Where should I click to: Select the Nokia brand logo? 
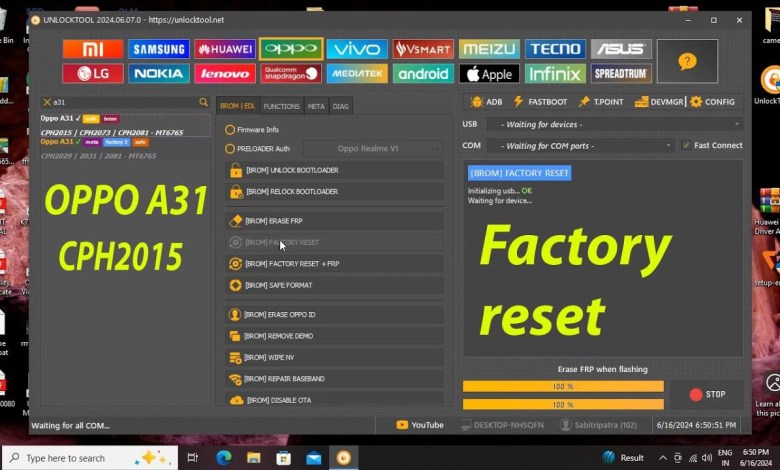[x=159, y=74]
